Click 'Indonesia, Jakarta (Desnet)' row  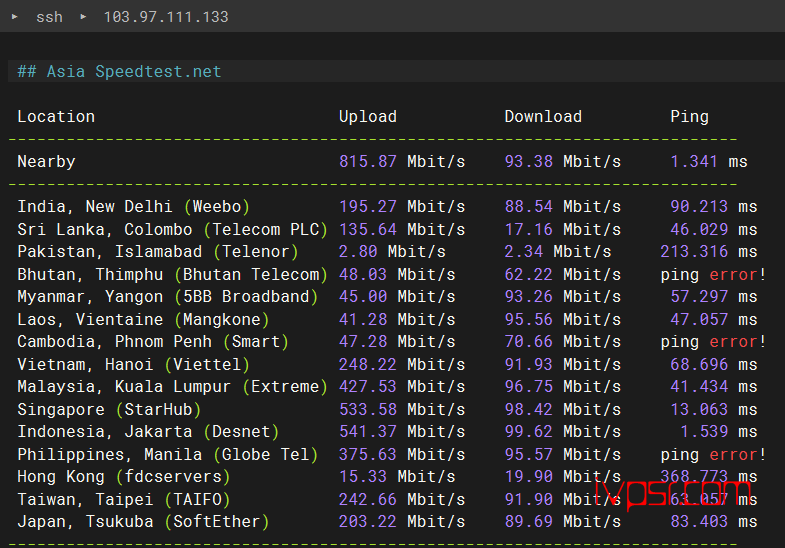[148, 432]
